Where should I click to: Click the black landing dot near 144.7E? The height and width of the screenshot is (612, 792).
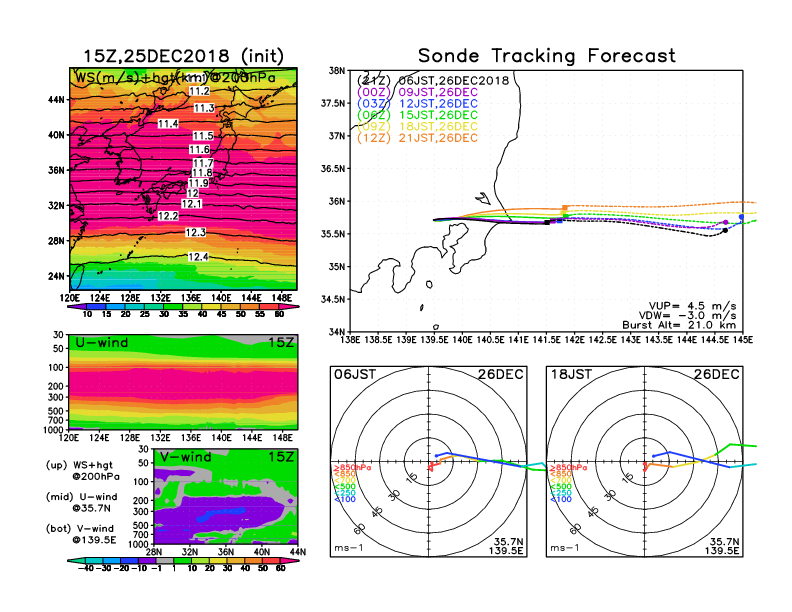click(725, 230)
